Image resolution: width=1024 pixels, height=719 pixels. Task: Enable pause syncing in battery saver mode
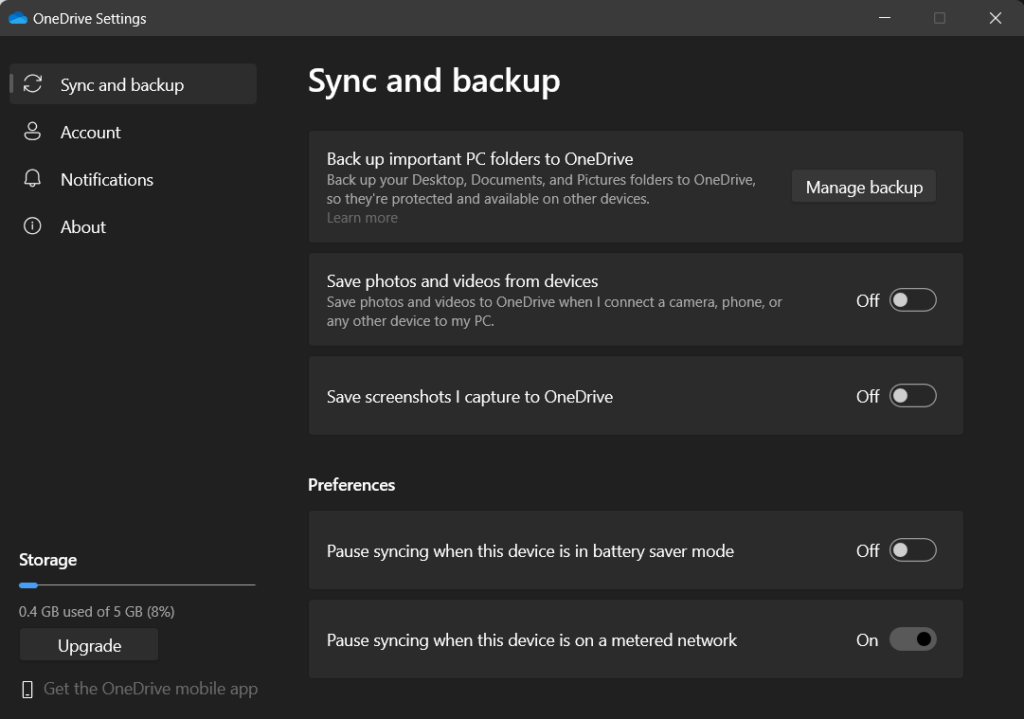[912, 550]
